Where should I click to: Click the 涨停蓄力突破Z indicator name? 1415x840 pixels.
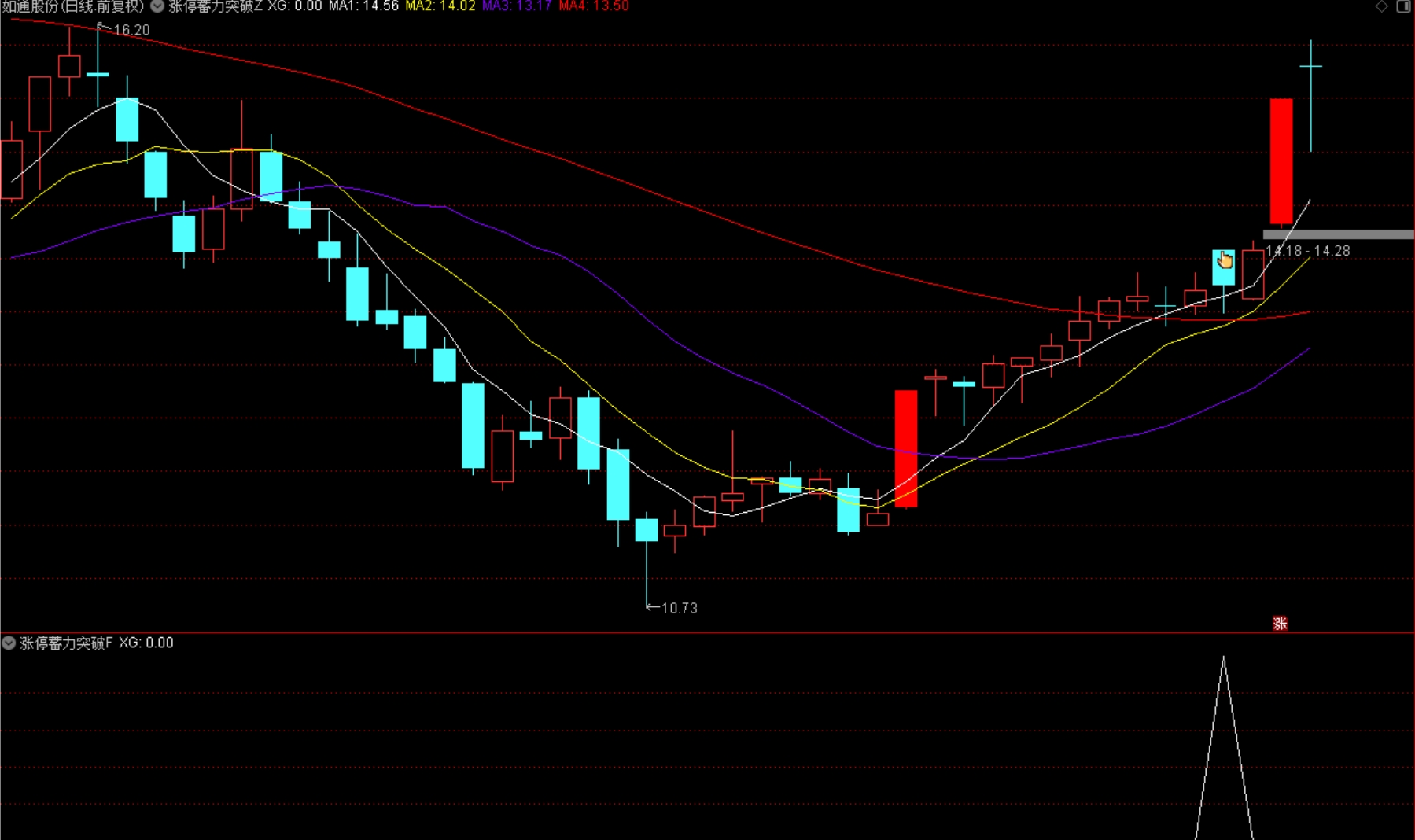click(x=216, y=6)
